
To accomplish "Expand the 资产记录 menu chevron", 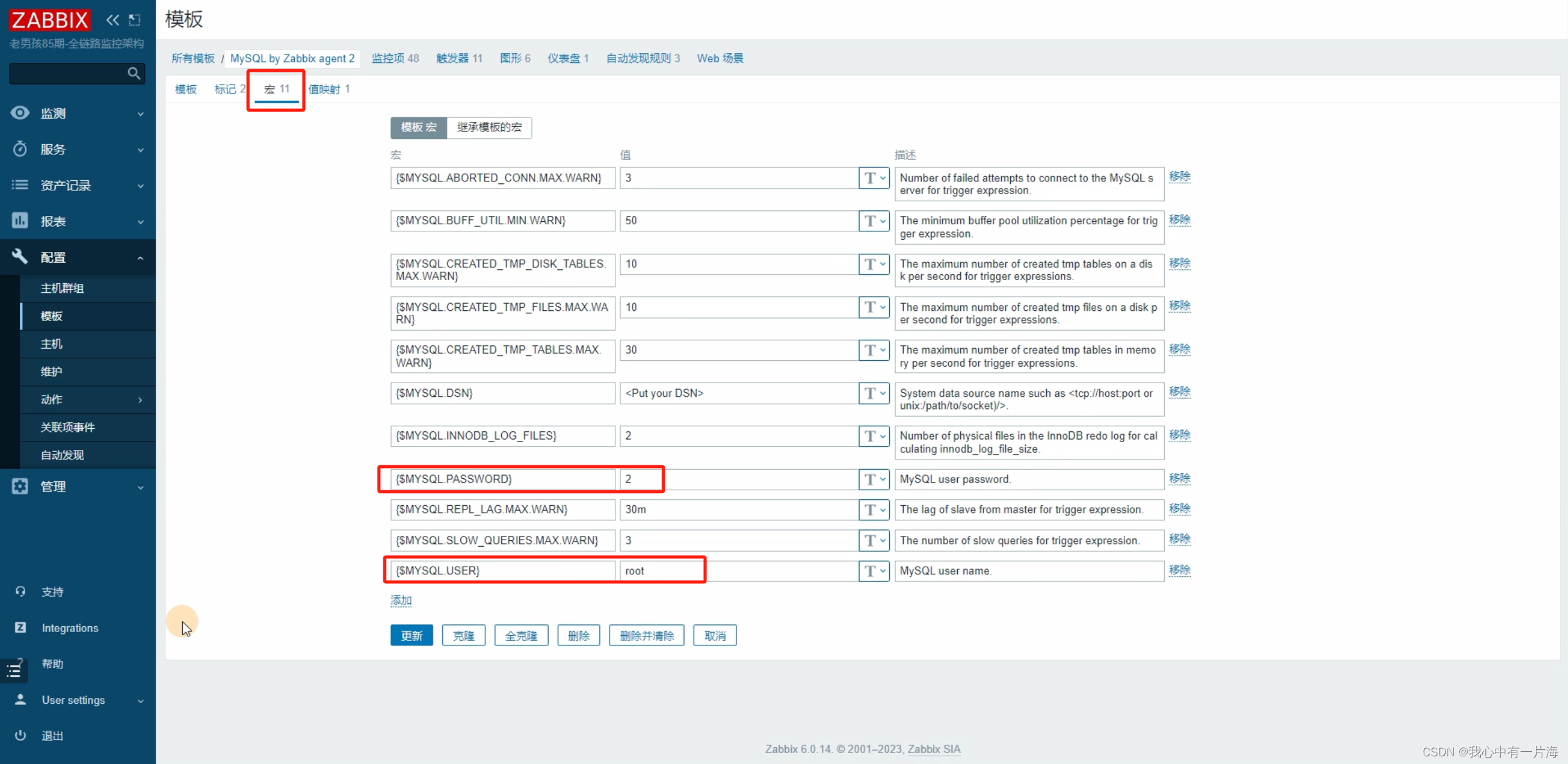I will click(x=140, y=186).
